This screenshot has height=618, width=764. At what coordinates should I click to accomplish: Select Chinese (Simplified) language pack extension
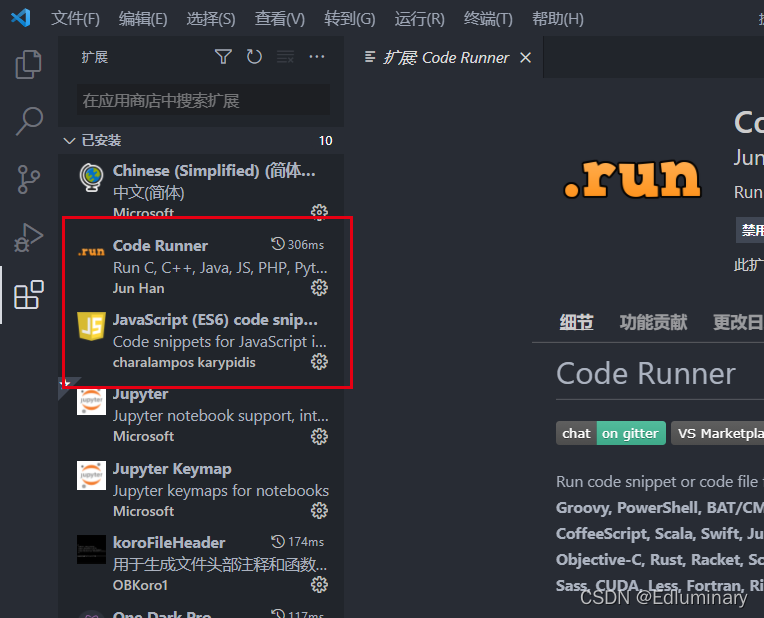201,191
